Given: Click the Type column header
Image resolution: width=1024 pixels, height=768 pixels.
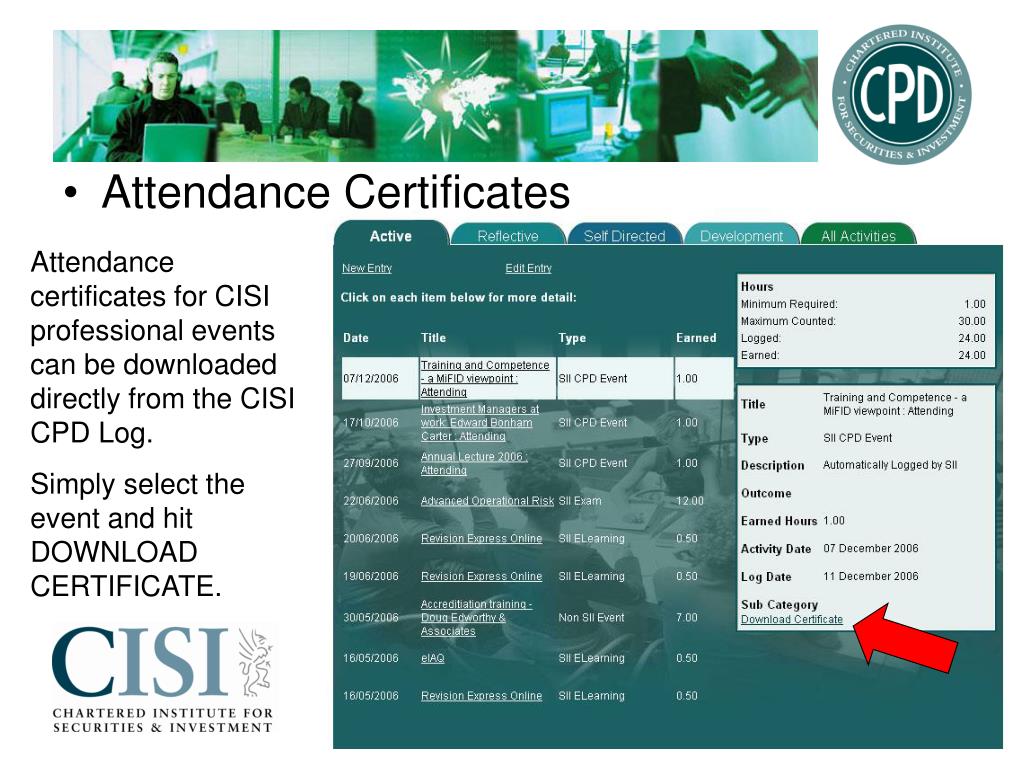Looking at the screenshot, I should pos(572,338).
